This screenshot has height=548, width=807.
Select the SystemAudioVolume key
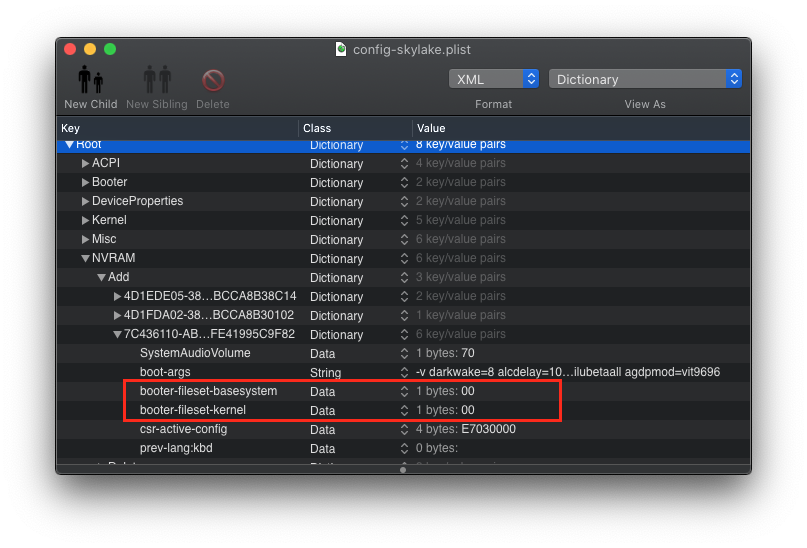(x=195, y=353)
